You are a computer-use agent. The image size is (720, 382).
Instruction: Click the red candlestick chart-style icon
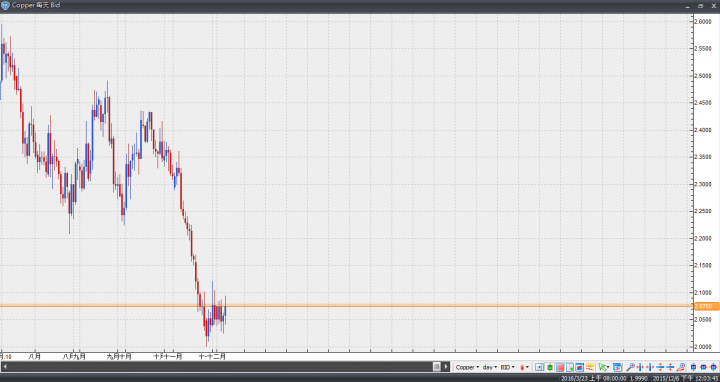coord(522,367)
